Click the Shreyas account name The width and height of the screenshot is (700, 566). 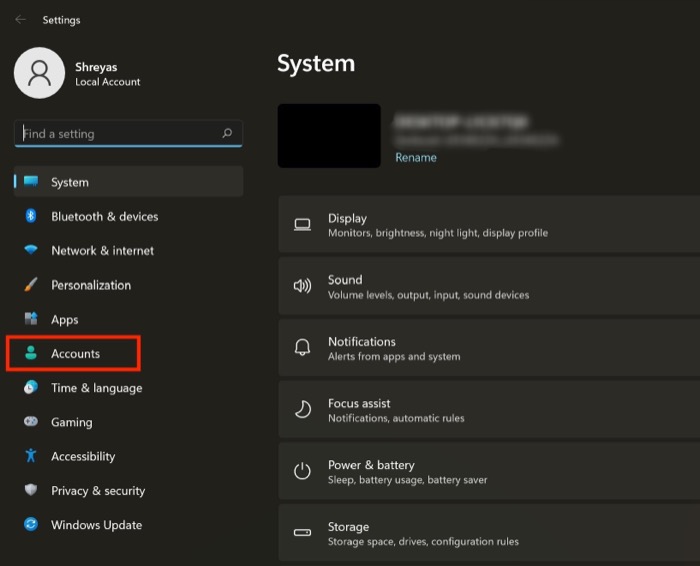[x=96, y=67]
